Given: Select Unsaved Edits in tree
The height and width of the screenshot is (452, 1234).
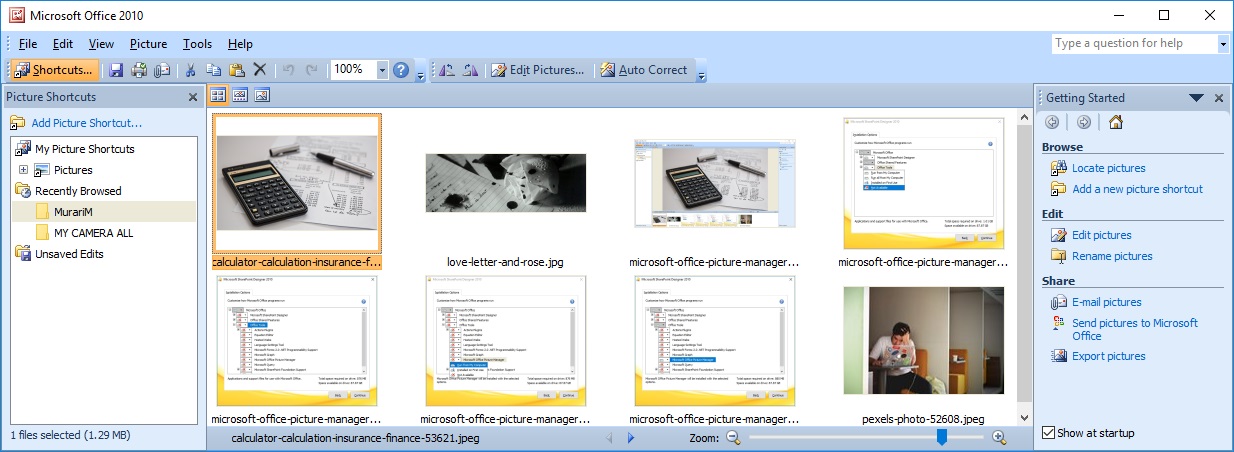Looking at the screenshot, I should pyautogui.click(x=69, y=254).
